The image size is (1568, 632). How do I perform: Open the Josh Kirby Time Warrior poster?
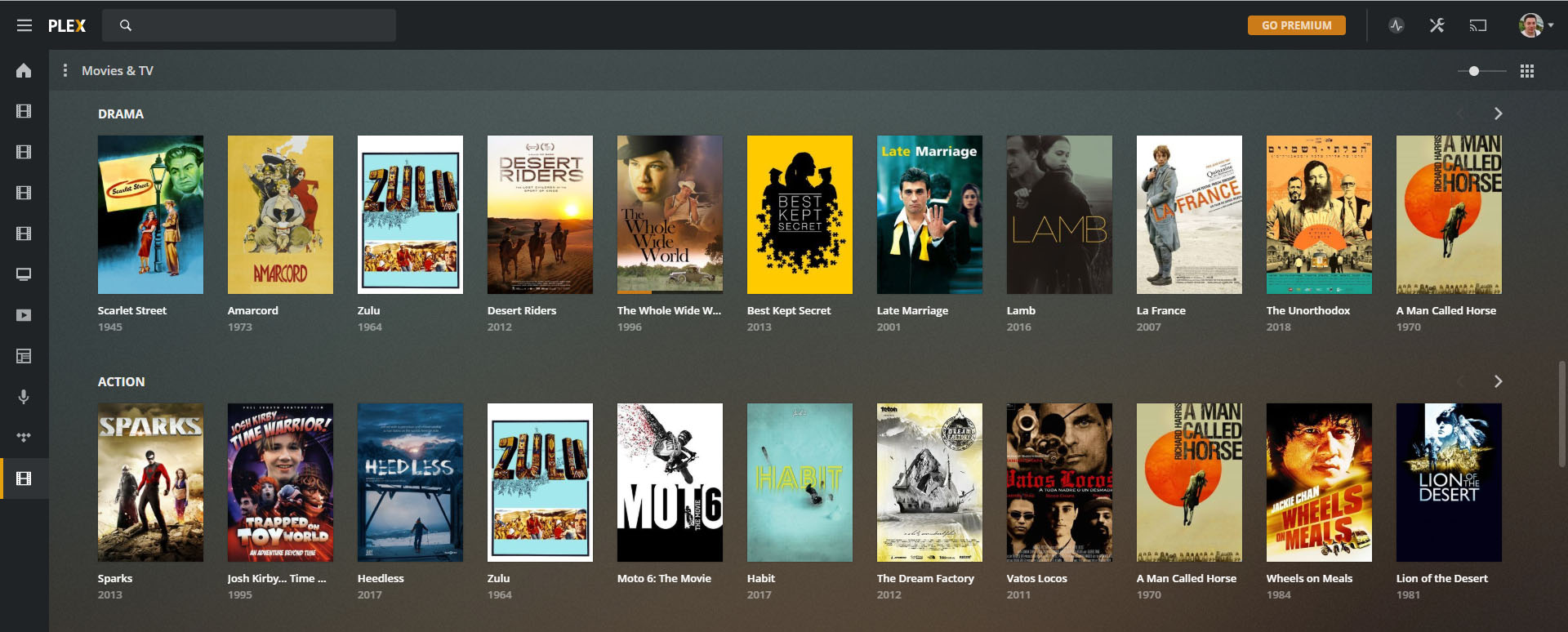(280, 483)
